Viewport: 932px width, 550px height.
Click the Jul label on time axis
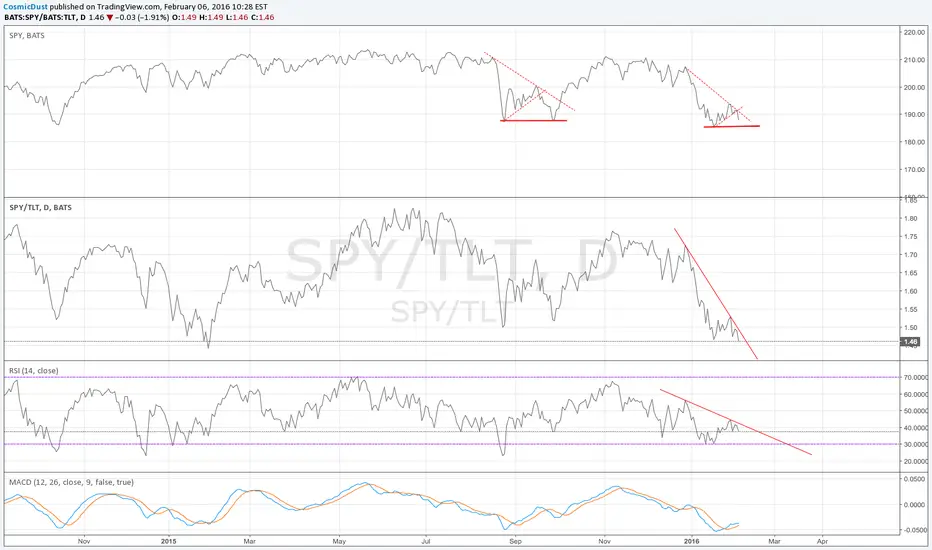click(x=426, y=542)
